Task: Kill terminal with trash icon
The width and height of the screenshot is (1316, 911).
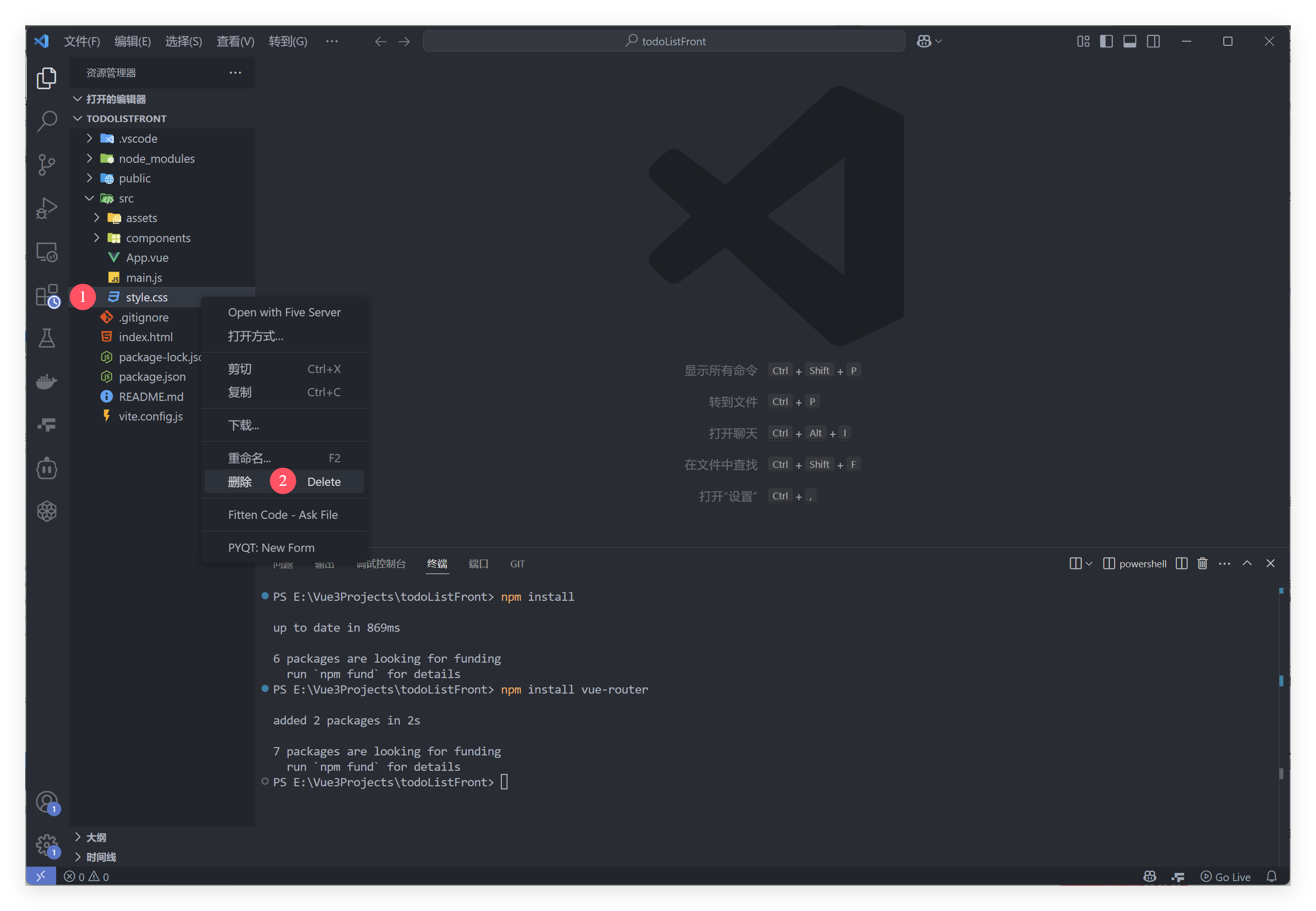Action: click(1202, 563)
